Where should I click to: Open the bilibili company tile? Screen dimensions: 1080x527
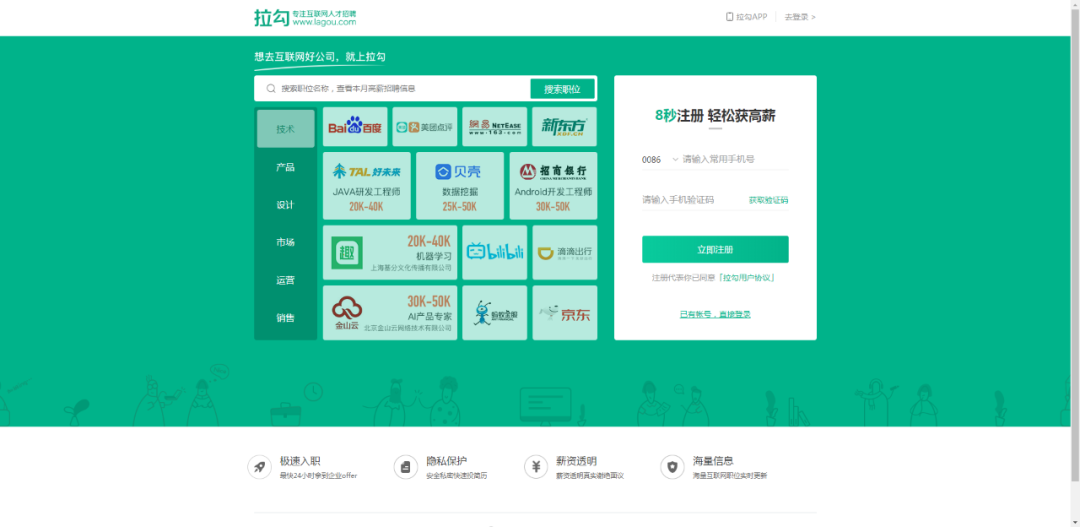[495, 252]
